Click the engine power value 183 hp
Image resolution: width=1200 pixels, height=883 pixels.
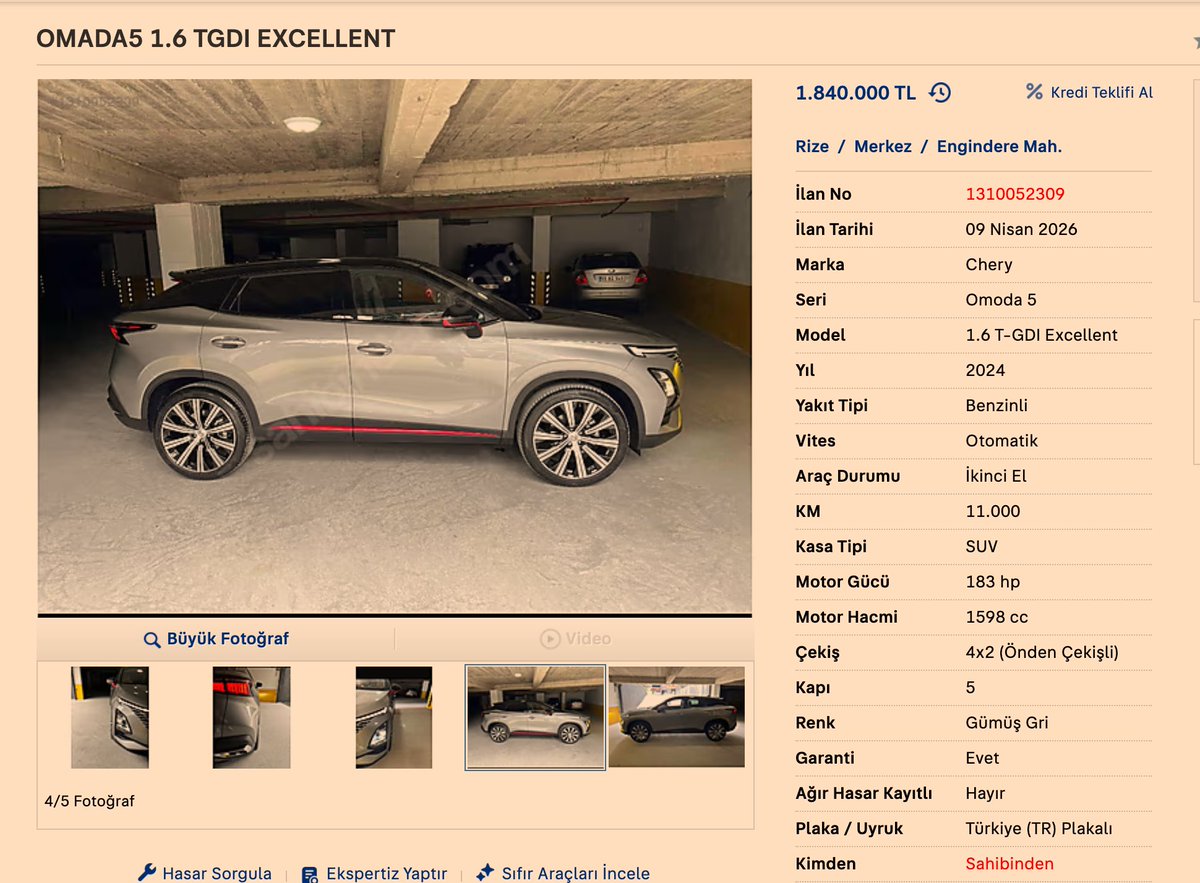(992, 582)
